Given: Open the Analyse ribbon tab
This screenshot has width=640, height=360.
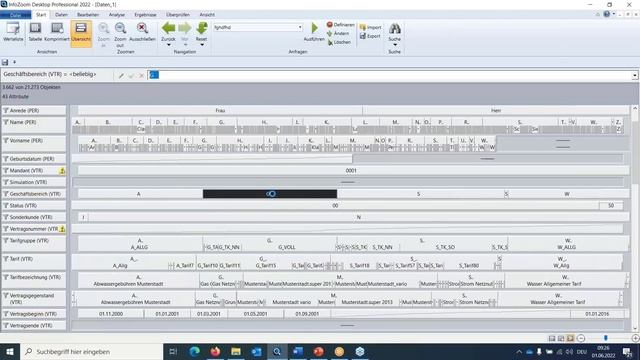Looking at the screenshot, I should [x=117, y=15].
